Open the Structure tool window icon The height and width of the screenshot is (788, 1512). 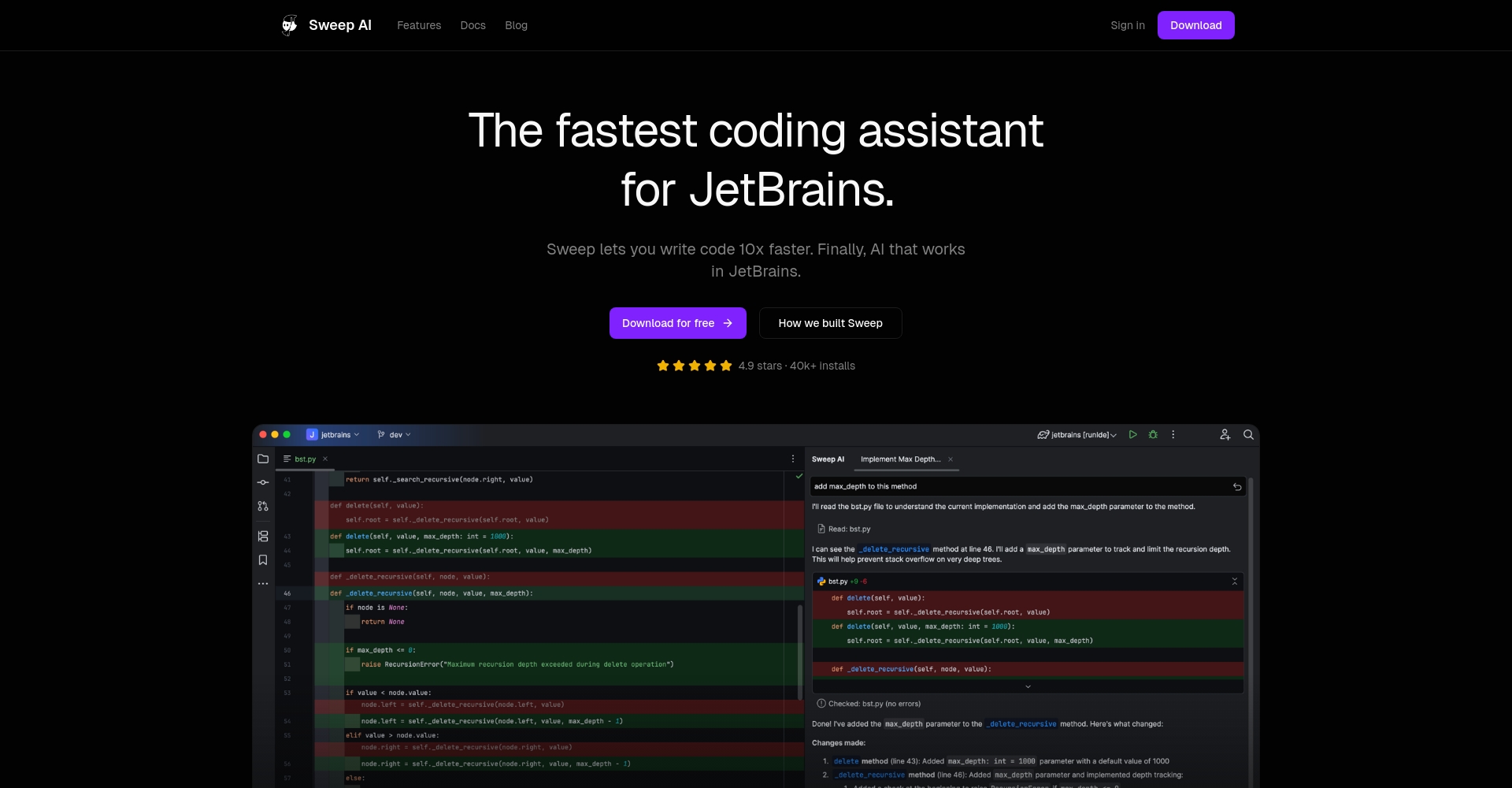tap(263, 537)
